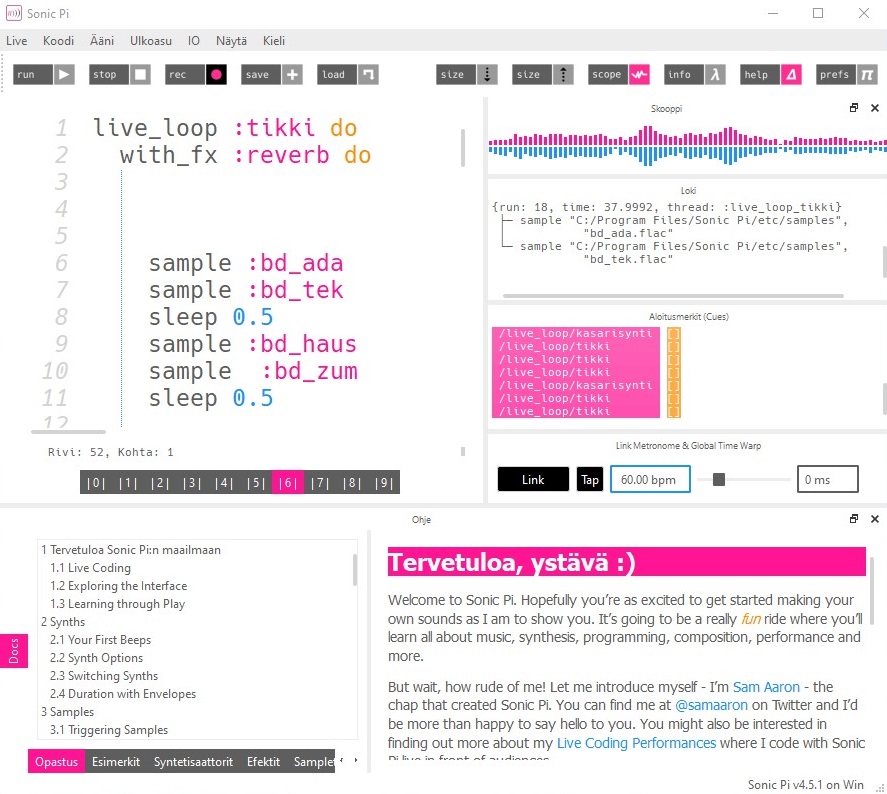The image size is (887, 794).
Task: Click the load arrow icon
Action: (368, 74)
